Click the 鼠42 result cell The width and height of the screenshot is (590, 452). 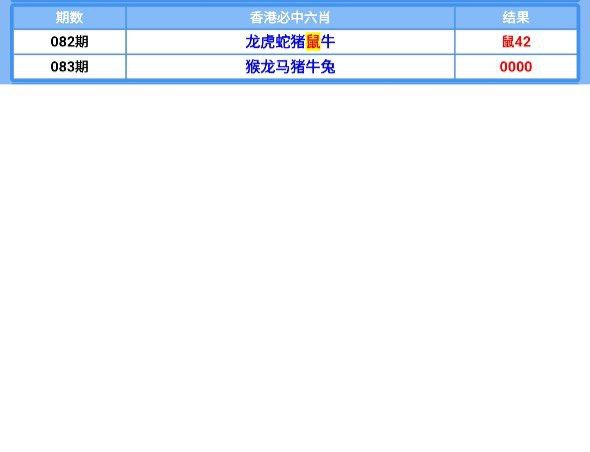516,41
